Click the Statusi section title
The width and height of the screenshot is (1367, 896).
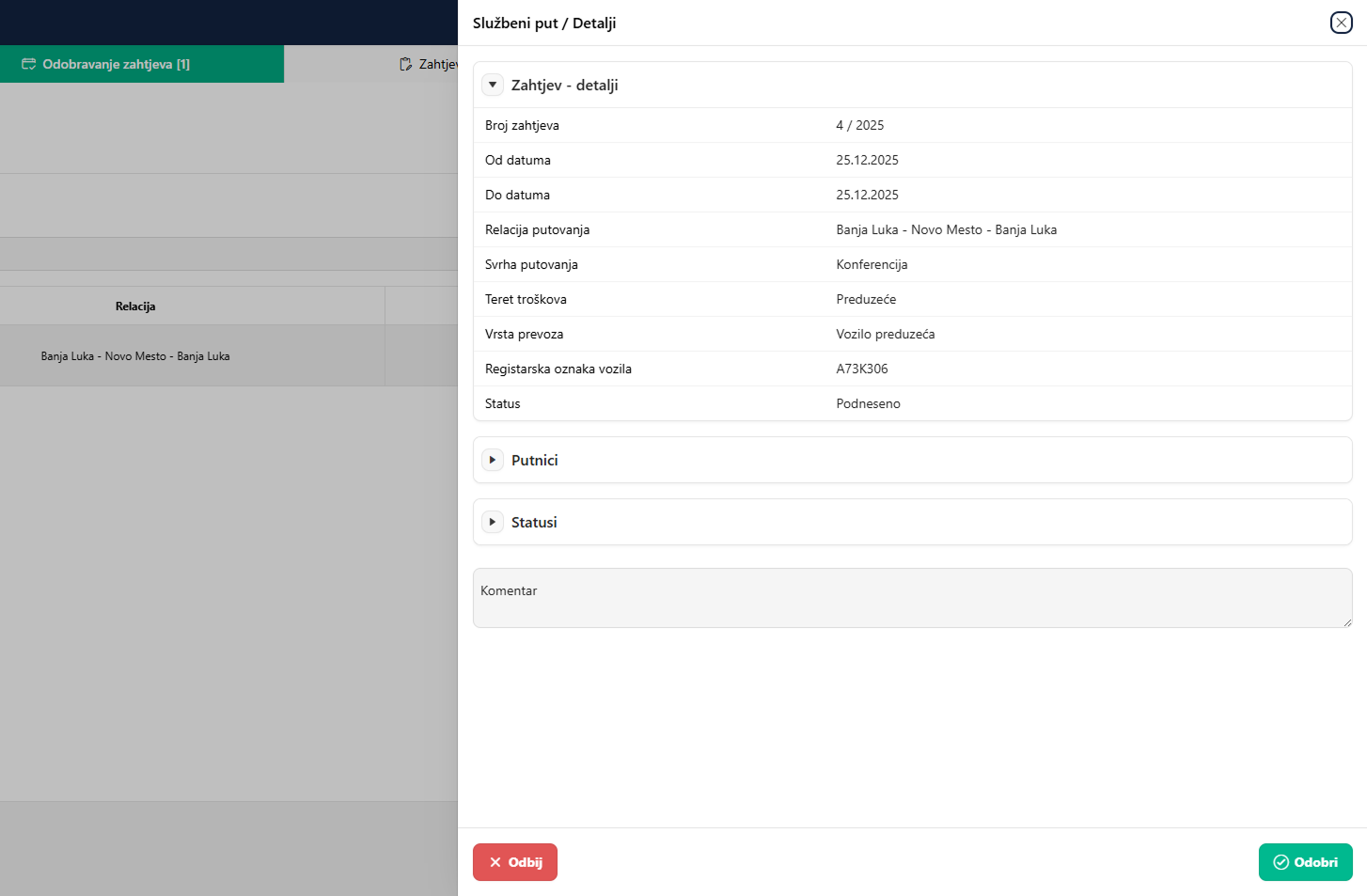click(534, 522)
